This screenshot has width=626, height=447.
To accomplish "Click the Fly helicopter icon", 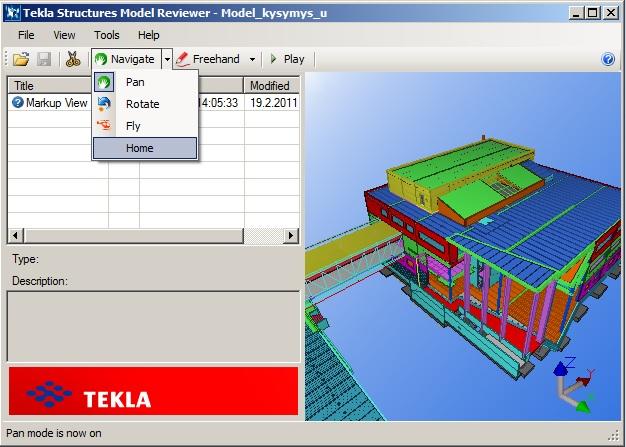I will click(104, 126).
